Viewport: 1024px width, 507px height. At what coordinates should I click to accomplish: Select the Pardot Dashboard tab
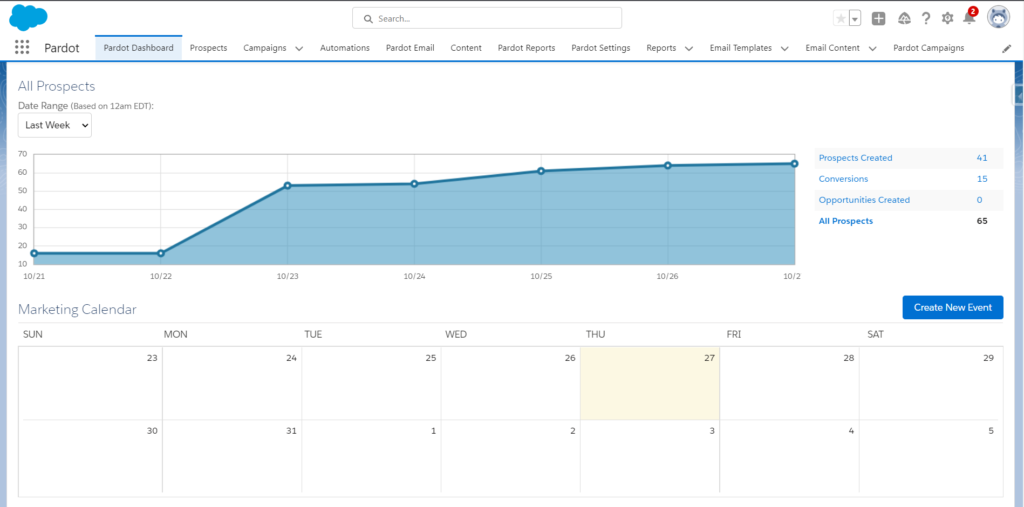138,48
